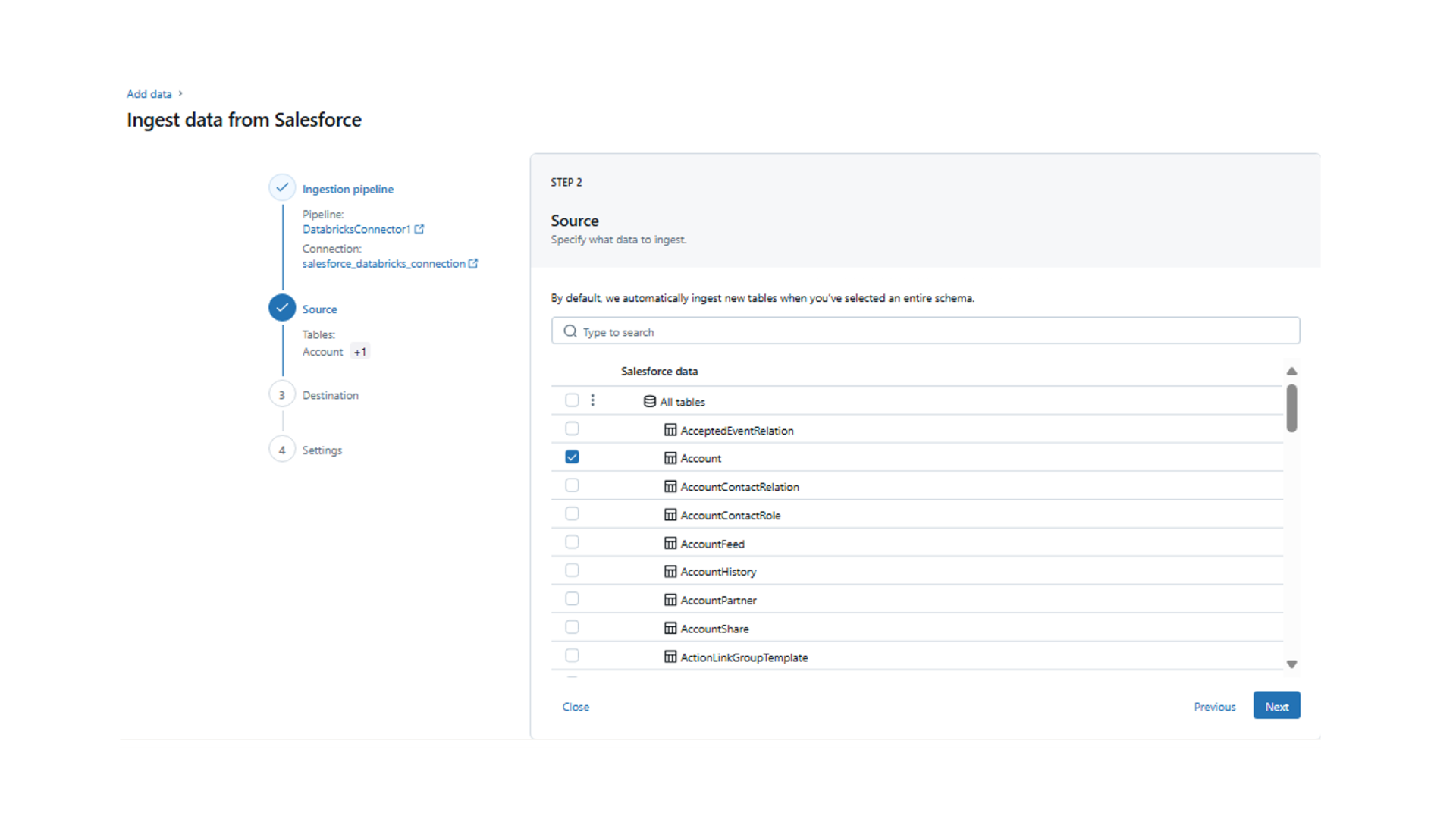Click breadcrumb chevron after Add data
The width and height of the screenshot is (1456, 819).
(180, 93)
